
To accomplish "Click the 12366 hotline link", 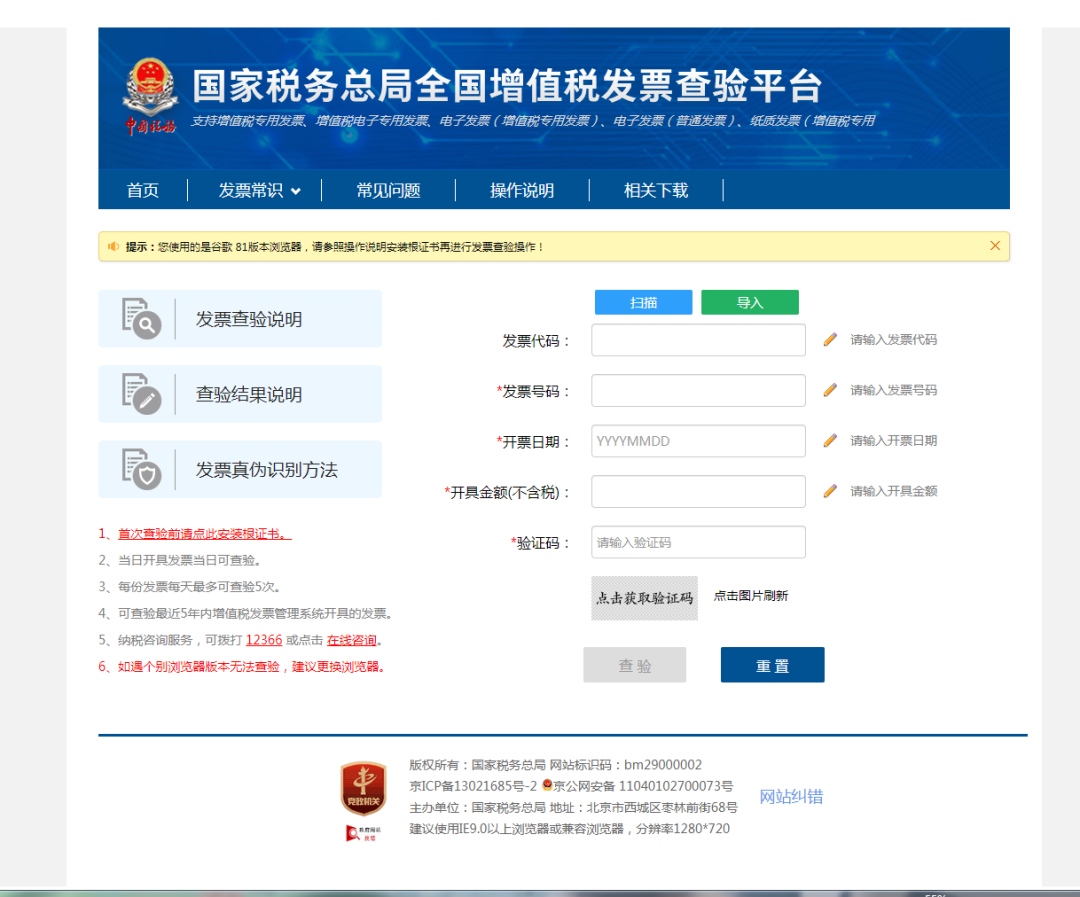I will [264, 640].
